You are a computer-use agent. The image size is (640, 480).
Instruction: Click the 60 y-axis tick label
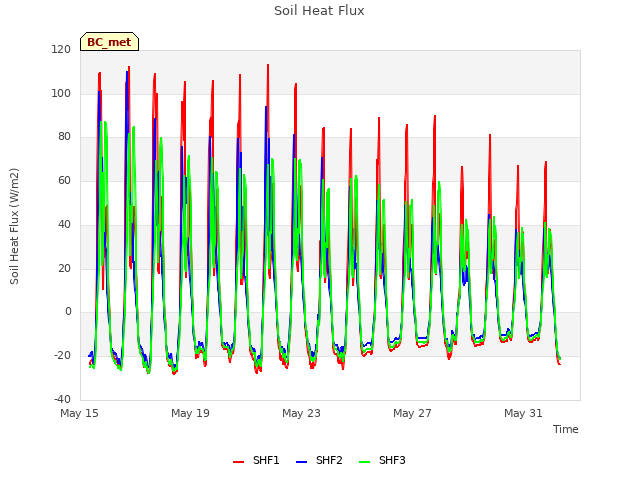(x=64, y=180)
